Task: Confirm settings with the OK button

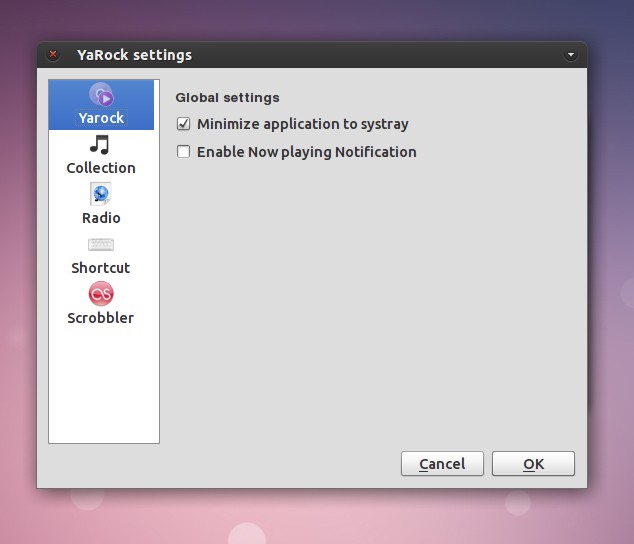Action: click(x=533, y=464)
